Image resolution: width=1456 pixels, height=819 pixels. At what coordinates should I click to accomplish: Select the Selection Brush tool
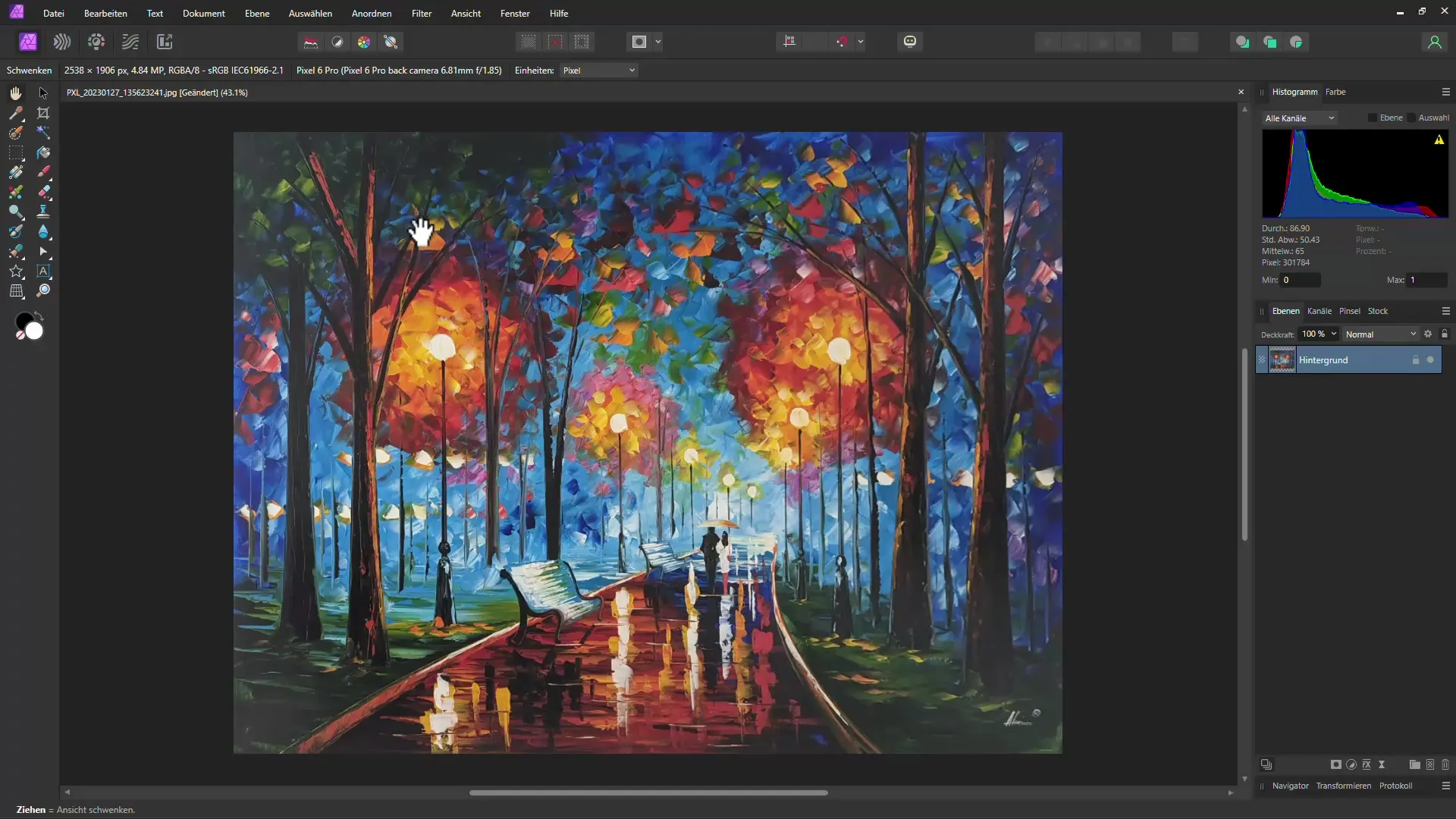point(16,133)
